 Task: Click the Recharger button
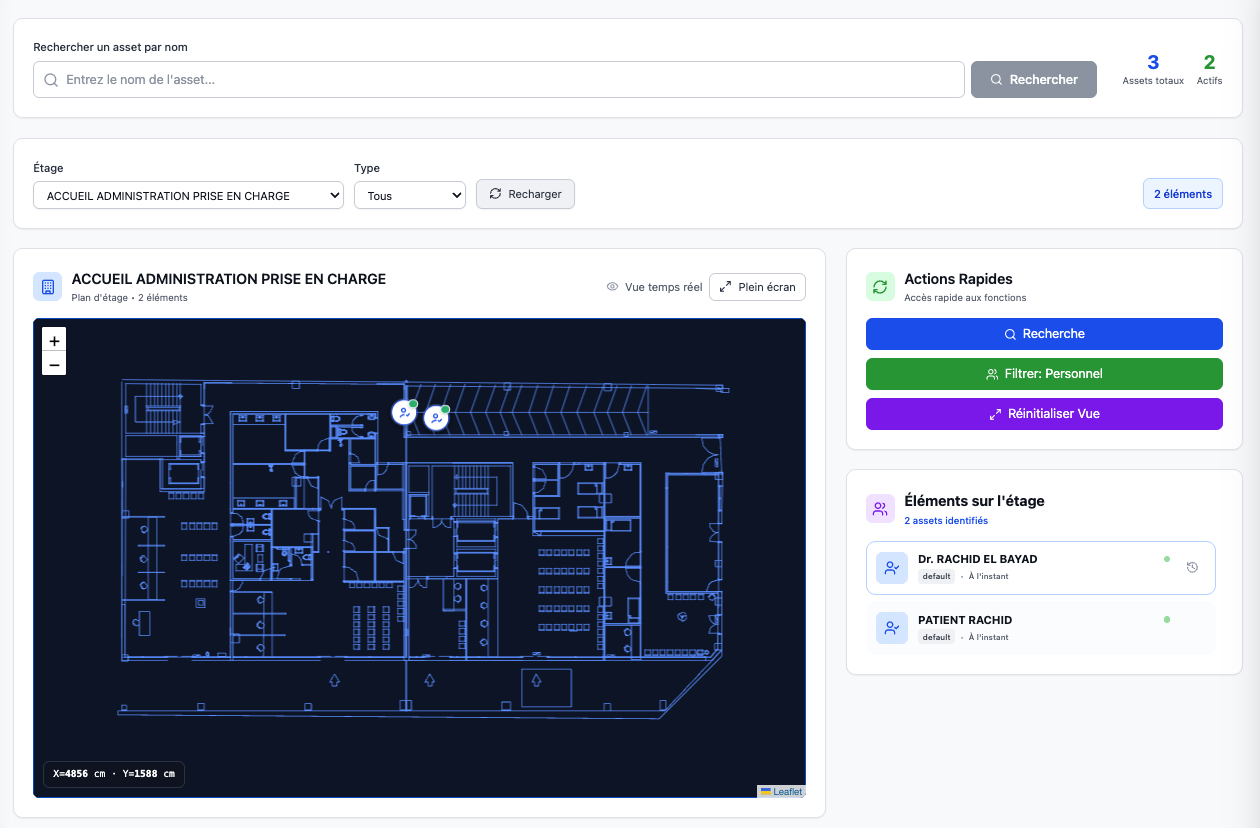(x=525, y=194)
